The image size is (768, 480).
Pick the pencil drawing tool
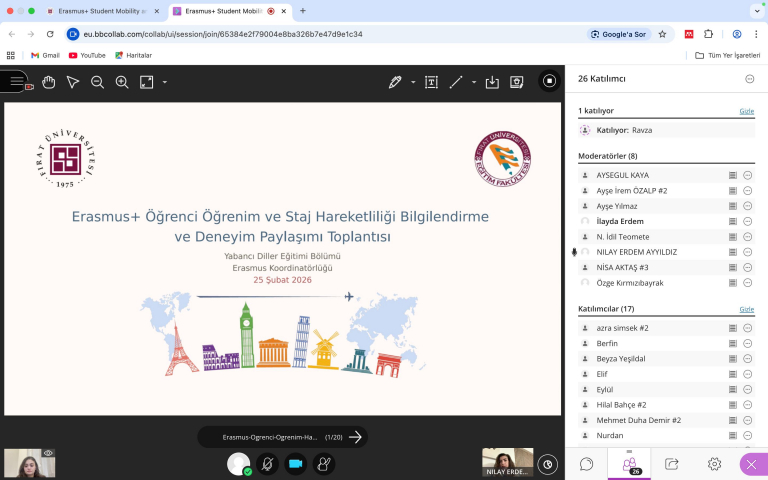click(395, 82)
